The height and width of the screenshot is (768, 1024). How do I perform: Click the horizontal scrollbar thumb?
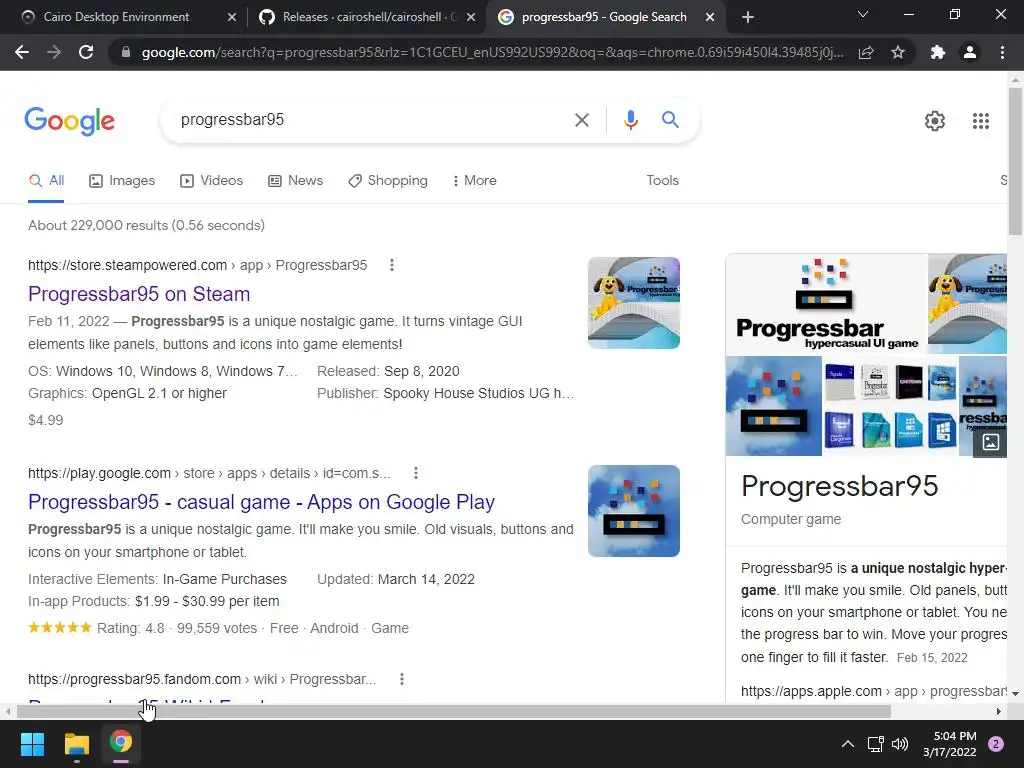coord(453,711)
